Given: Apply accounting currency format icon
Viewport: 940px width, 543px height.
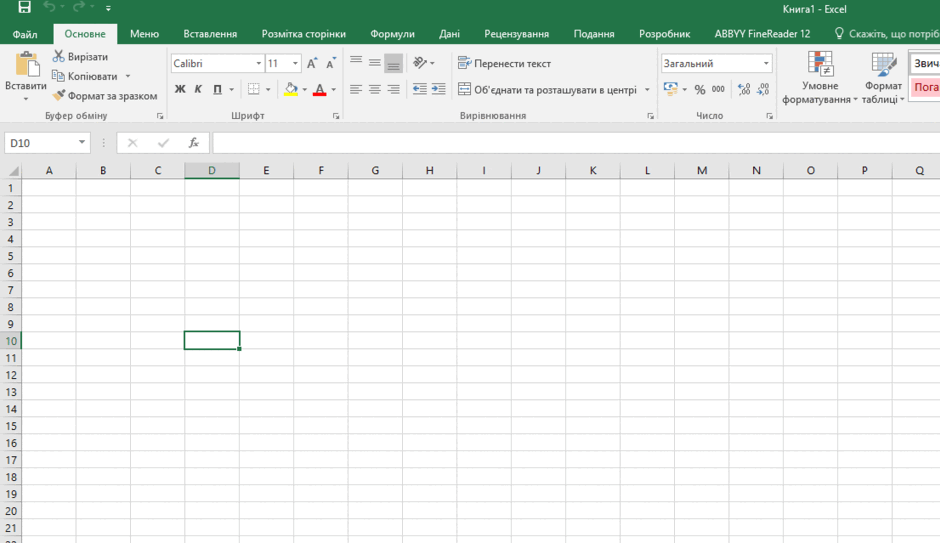Looking at the screenshot, I should coord(671,89).
